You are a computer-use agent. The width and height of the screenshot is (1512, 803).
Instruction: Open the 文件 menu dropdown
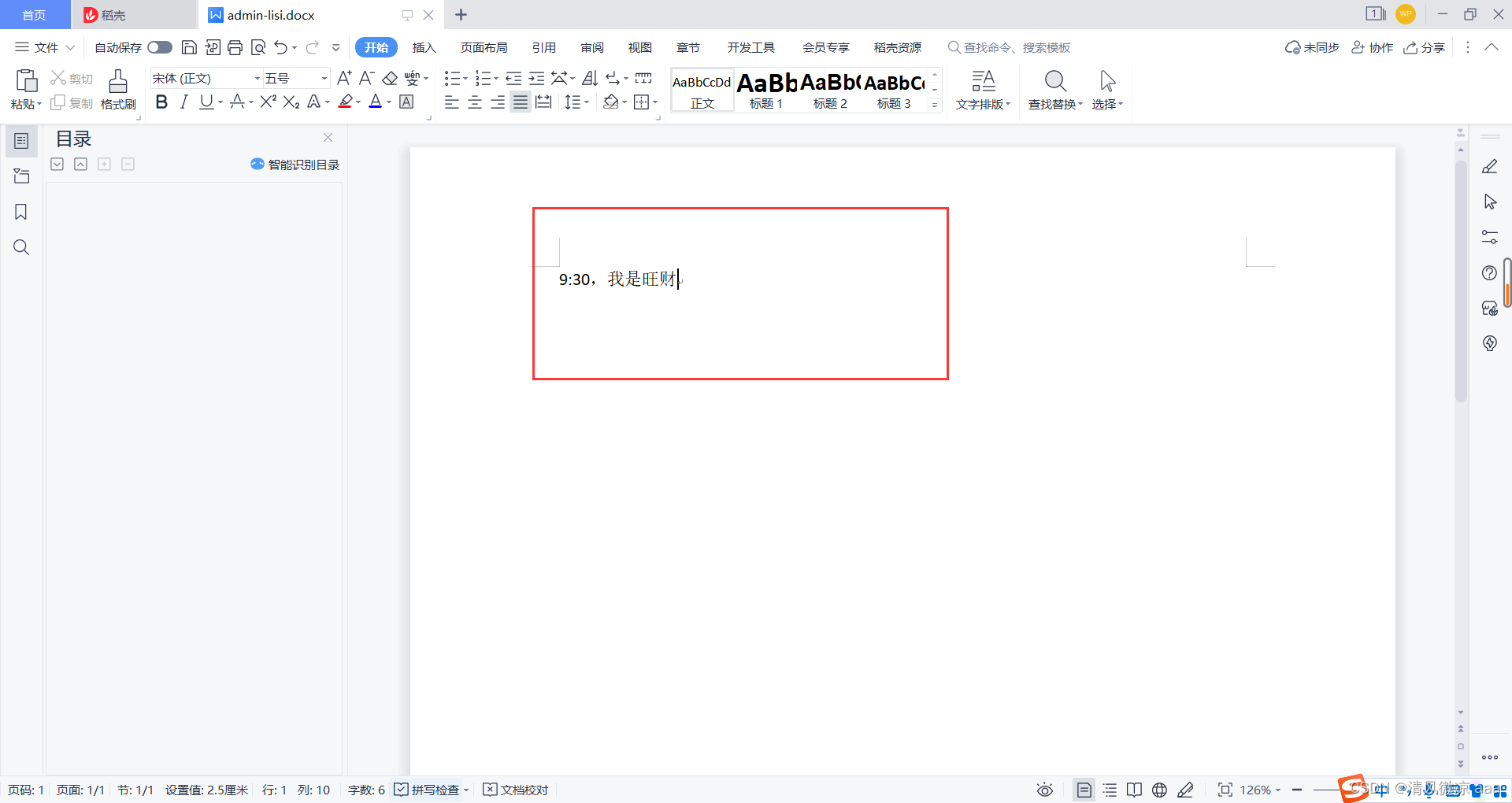click(x=45, y=47)
